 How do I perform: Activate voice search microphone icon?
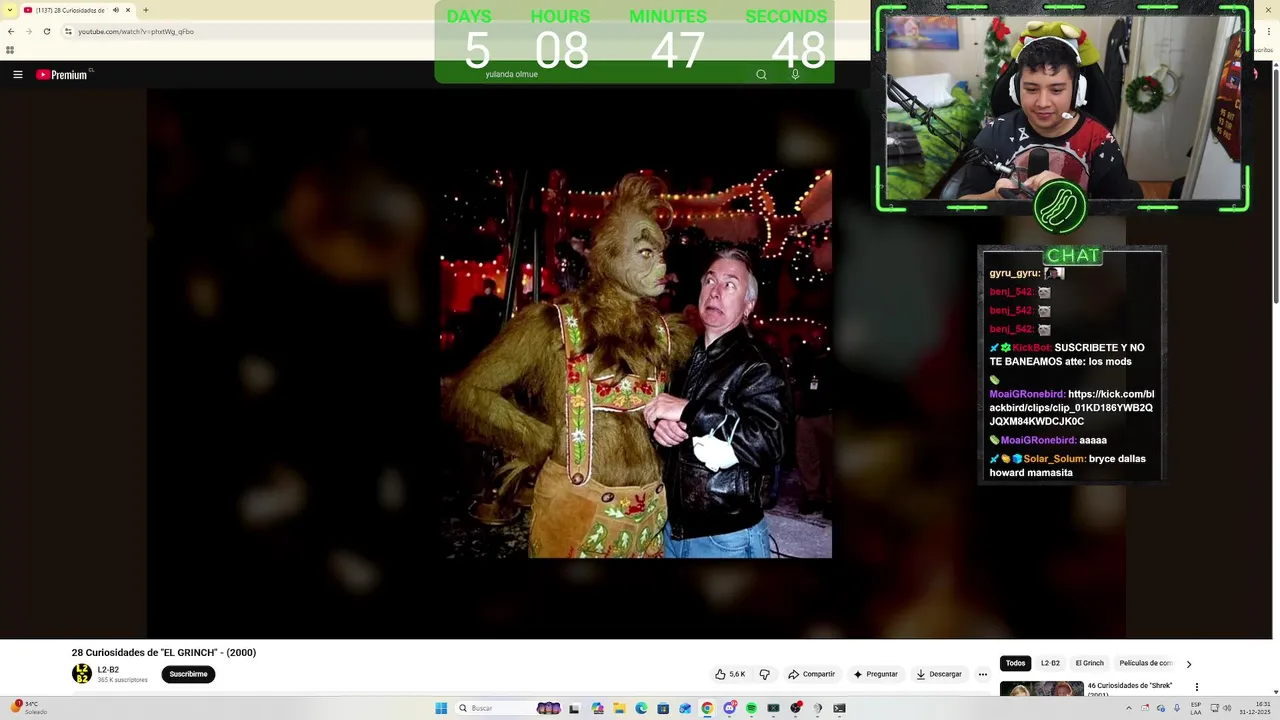[795, 75]
